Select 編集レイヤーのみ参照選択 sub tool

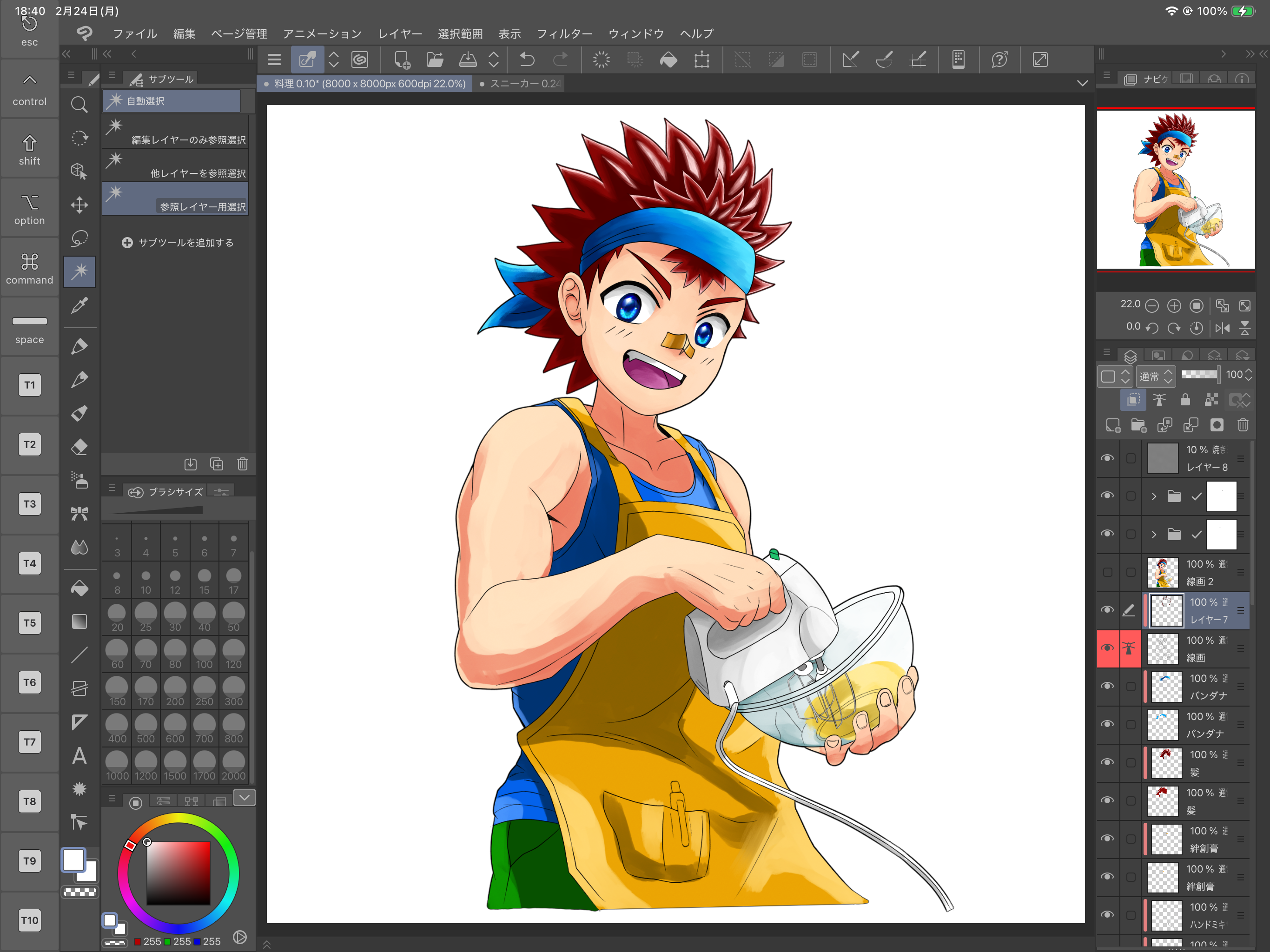point(176,132)
